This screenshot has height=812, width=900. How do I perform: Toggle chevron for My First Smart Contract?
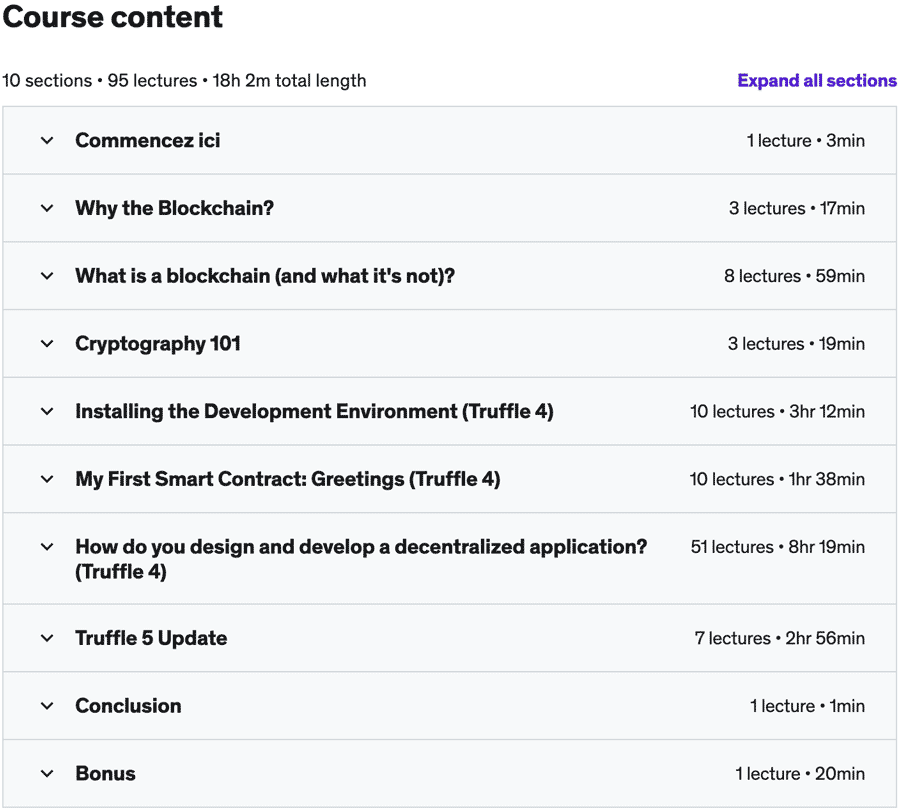(x=47, y=479)
